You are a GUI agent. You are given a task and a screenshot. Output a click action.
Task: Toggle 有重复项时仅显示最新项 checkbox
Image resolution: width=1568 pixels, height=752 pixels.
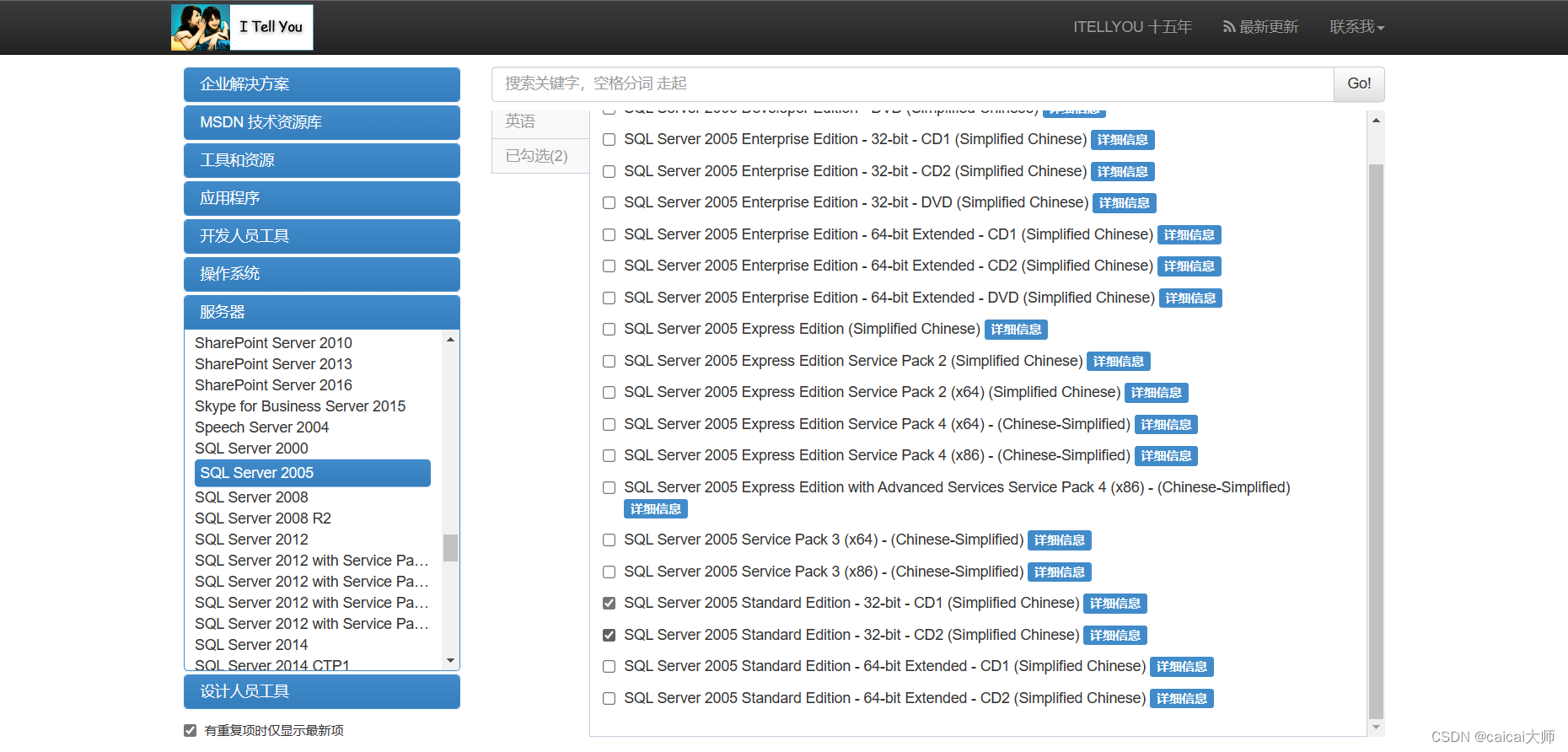[x=191, y=731]
